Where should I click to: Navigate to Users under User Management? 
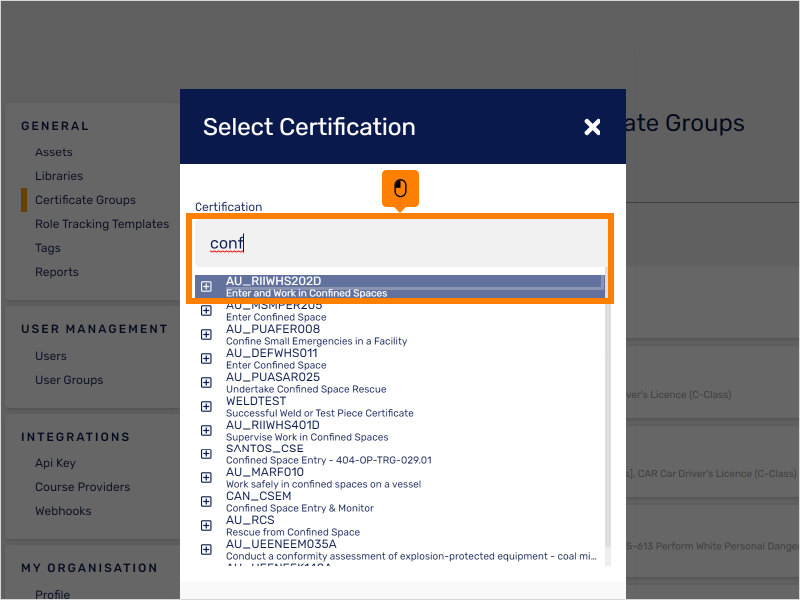51,356
